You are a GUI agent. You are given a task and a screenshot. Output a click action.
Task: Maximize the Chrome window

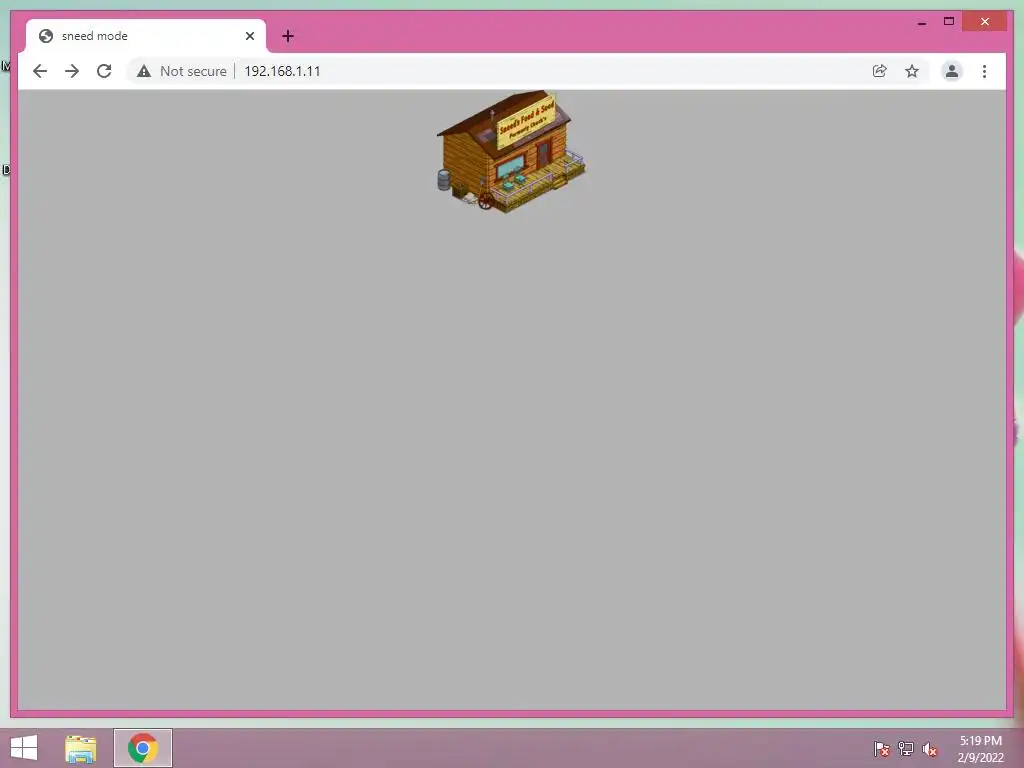(949, 22)
